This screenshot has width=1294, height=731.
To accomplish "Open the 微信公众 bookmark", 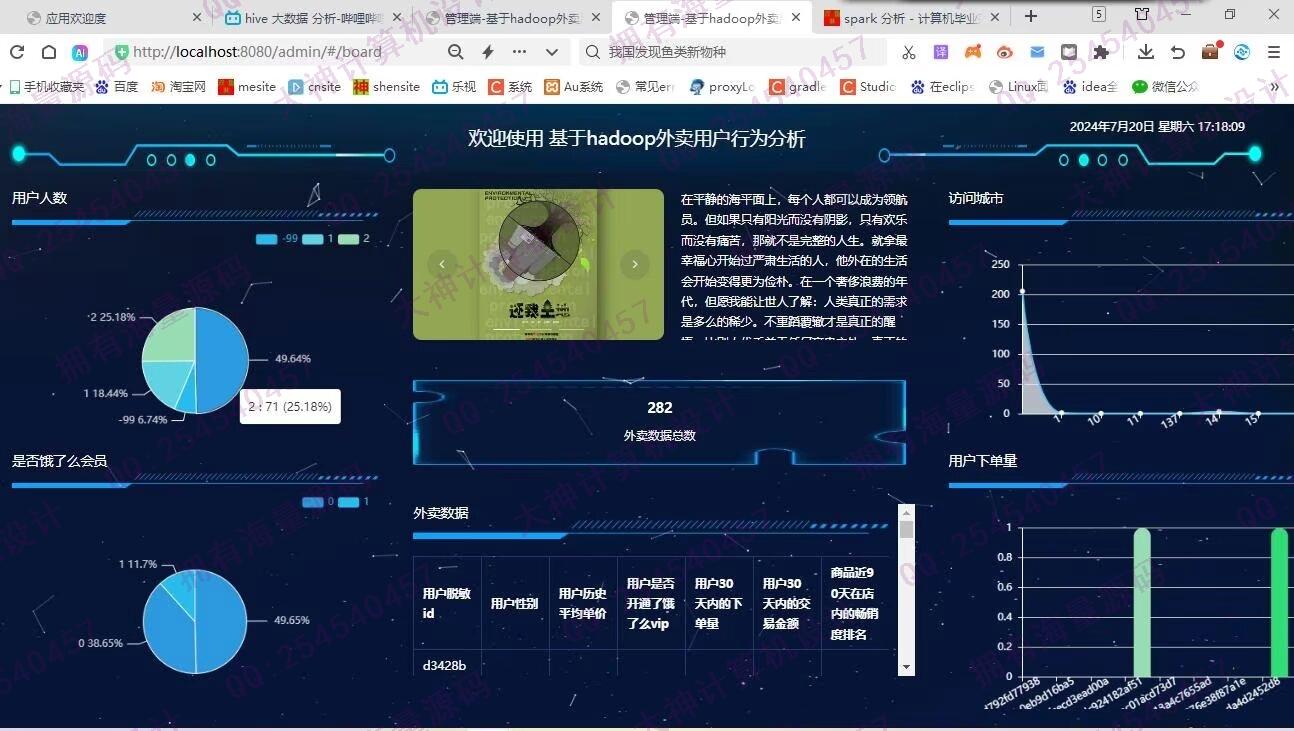I will [1165, 87].
